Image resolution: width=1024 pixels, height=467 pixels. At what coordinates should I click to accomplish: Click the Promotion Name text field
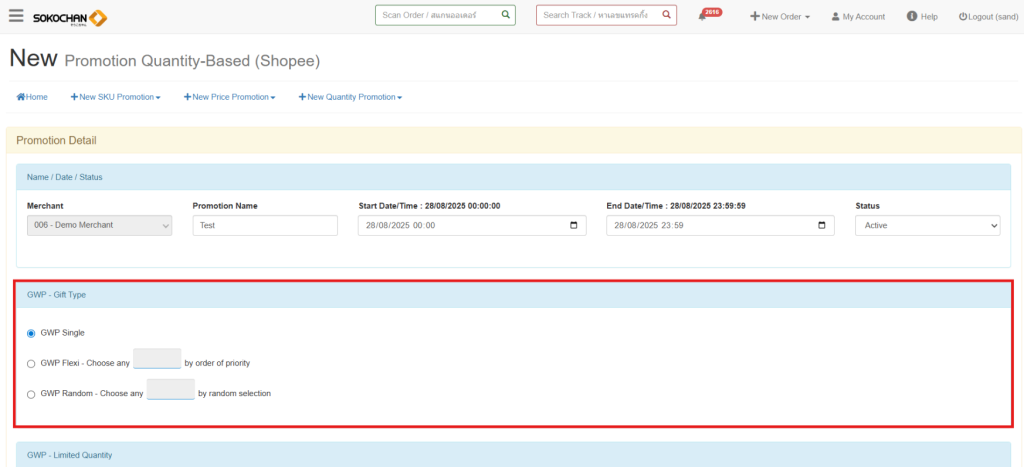(265, 226)
